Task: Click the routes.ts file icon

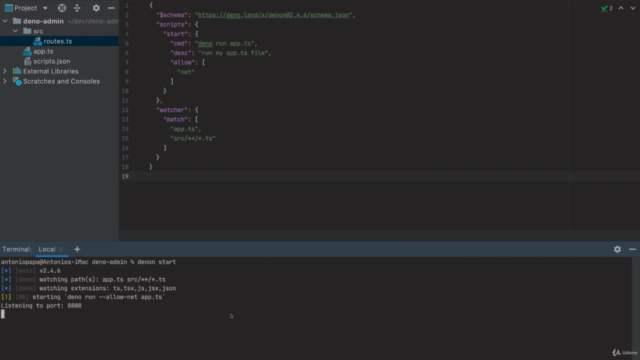Action: pos(38,41)
